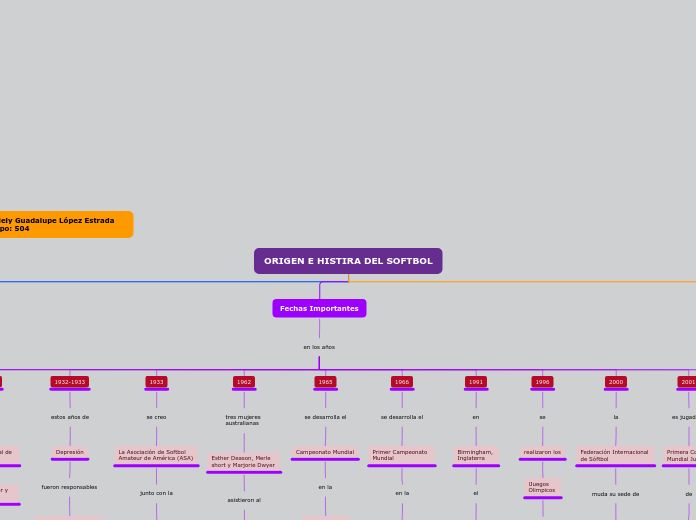Click the Esther Deason, Merle short node

(x=244, y=462)
